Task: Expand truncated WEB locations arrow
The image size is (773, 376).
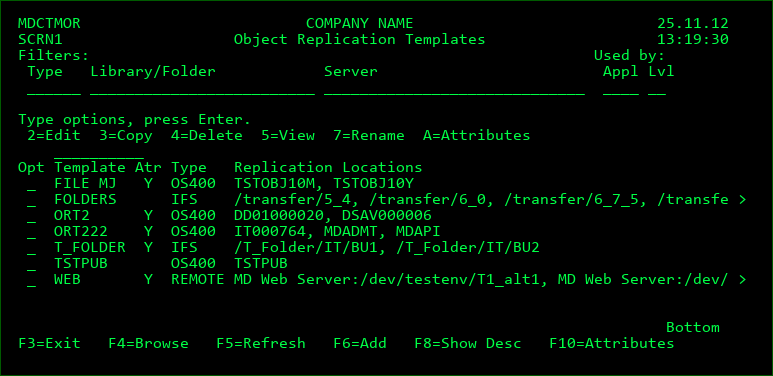Action: click(742, 280)
